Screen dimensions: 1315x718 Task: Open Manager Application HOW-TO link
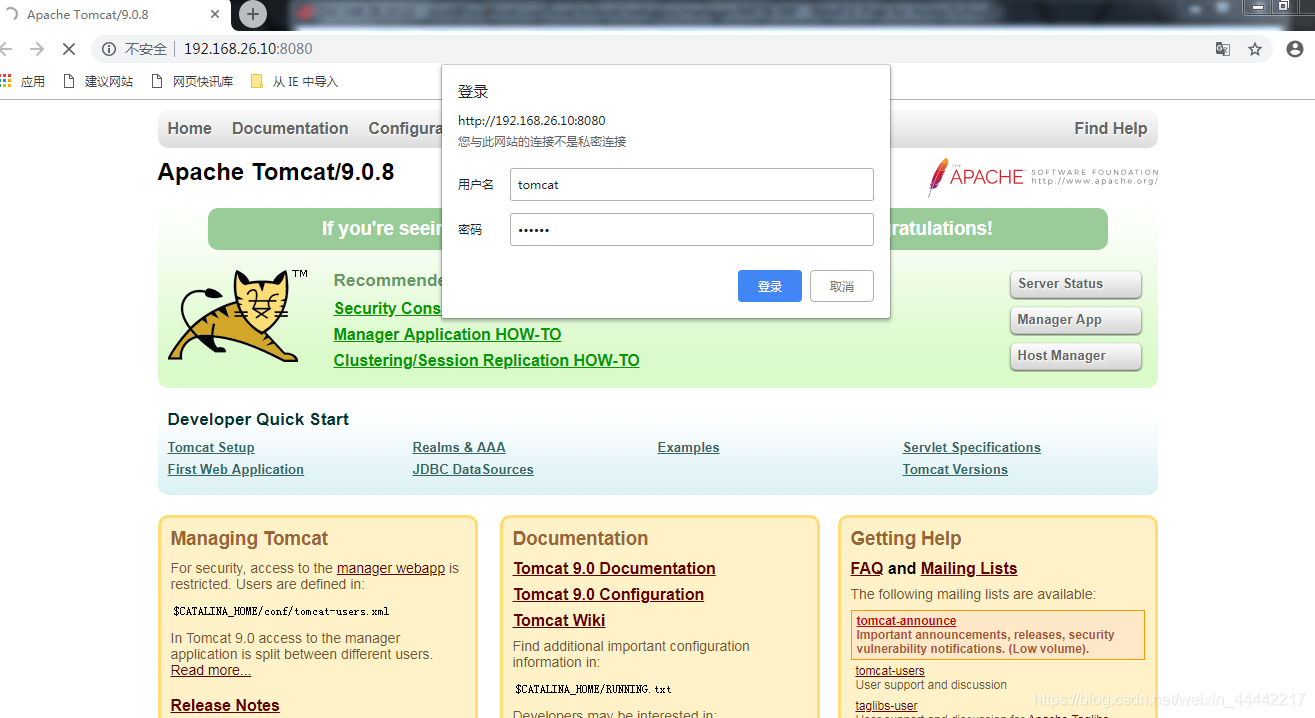448,334
